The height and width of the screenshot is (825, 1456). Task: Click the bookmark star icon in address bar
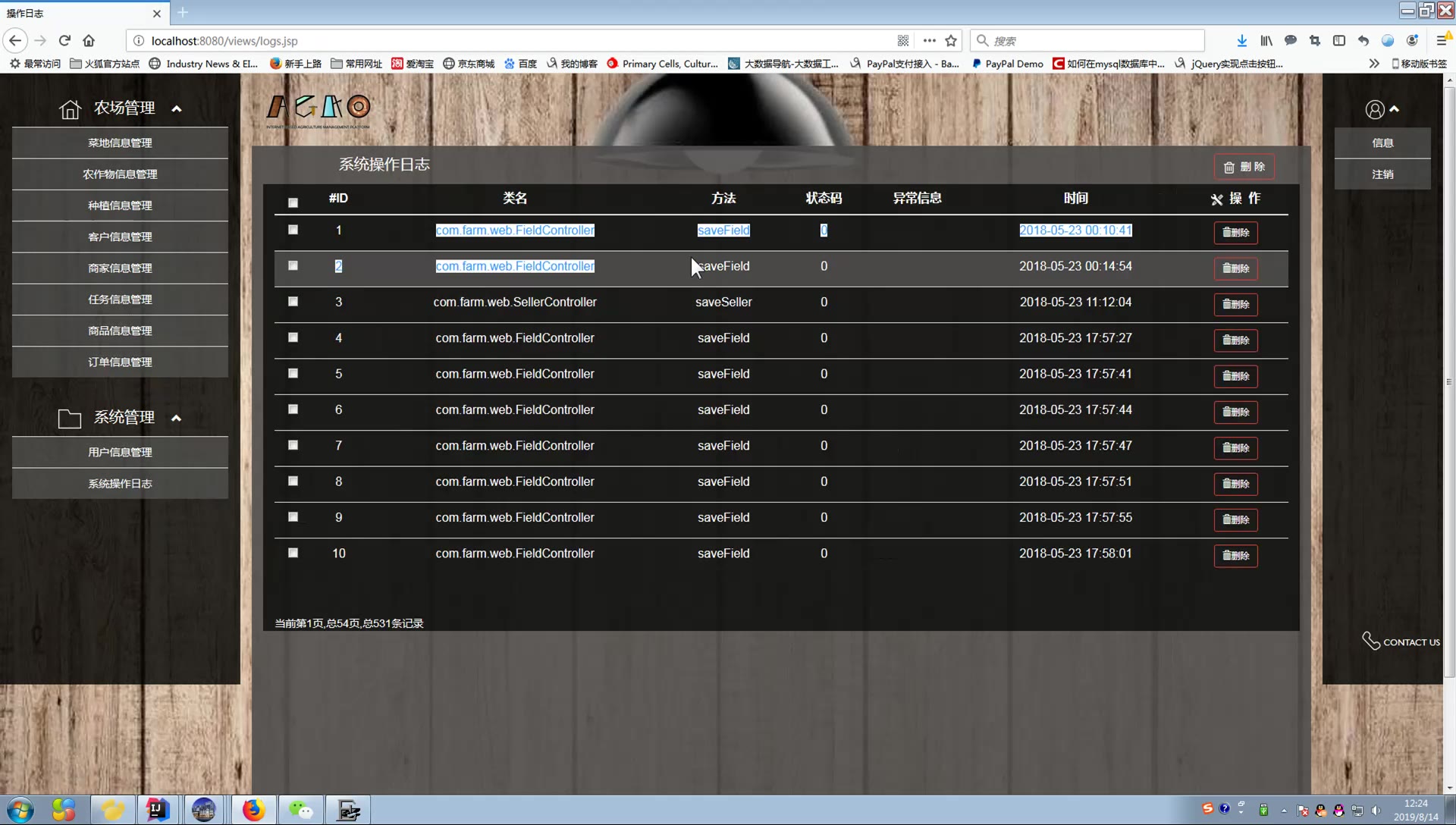coord(951,41)
